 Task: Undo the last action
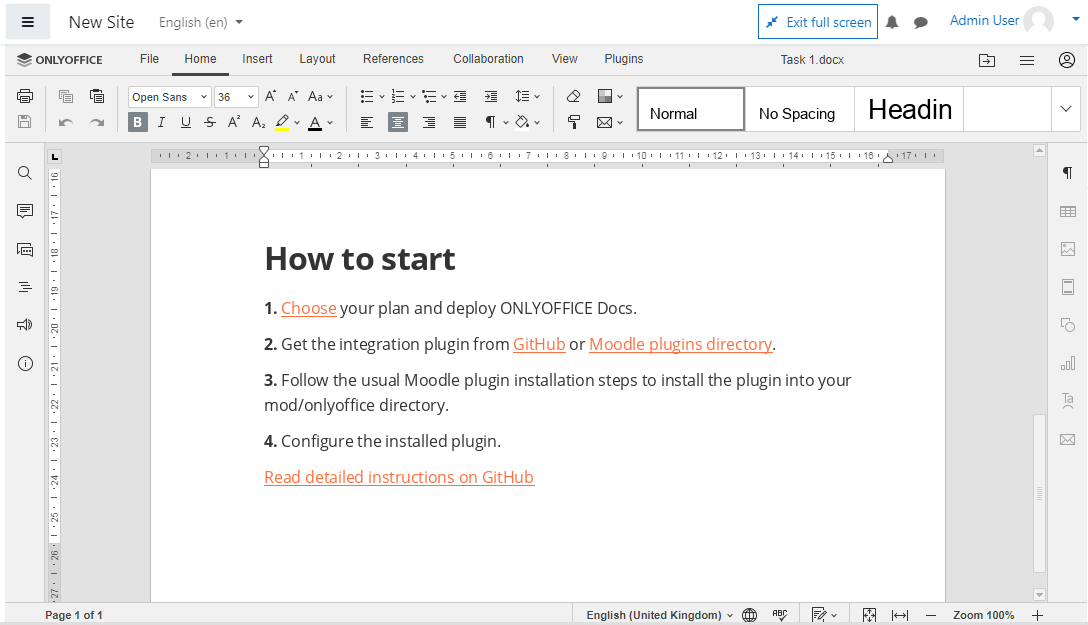(x=66, y=123)
